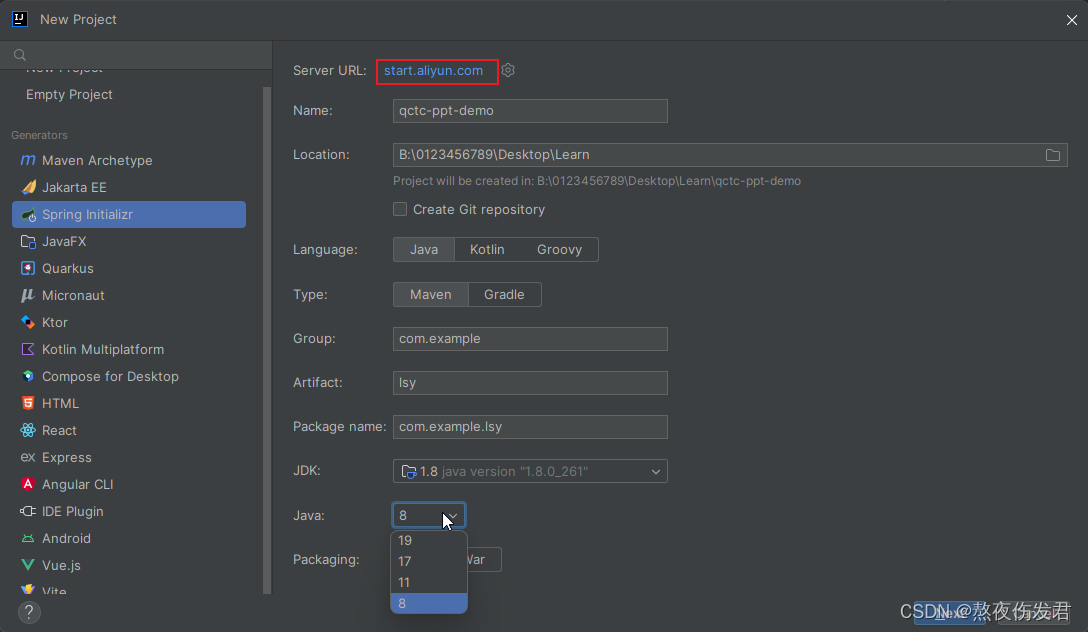This screenshot has width=1088, height=632.
Task: Select the Maven Archetype generator
Action: (96, 160)
